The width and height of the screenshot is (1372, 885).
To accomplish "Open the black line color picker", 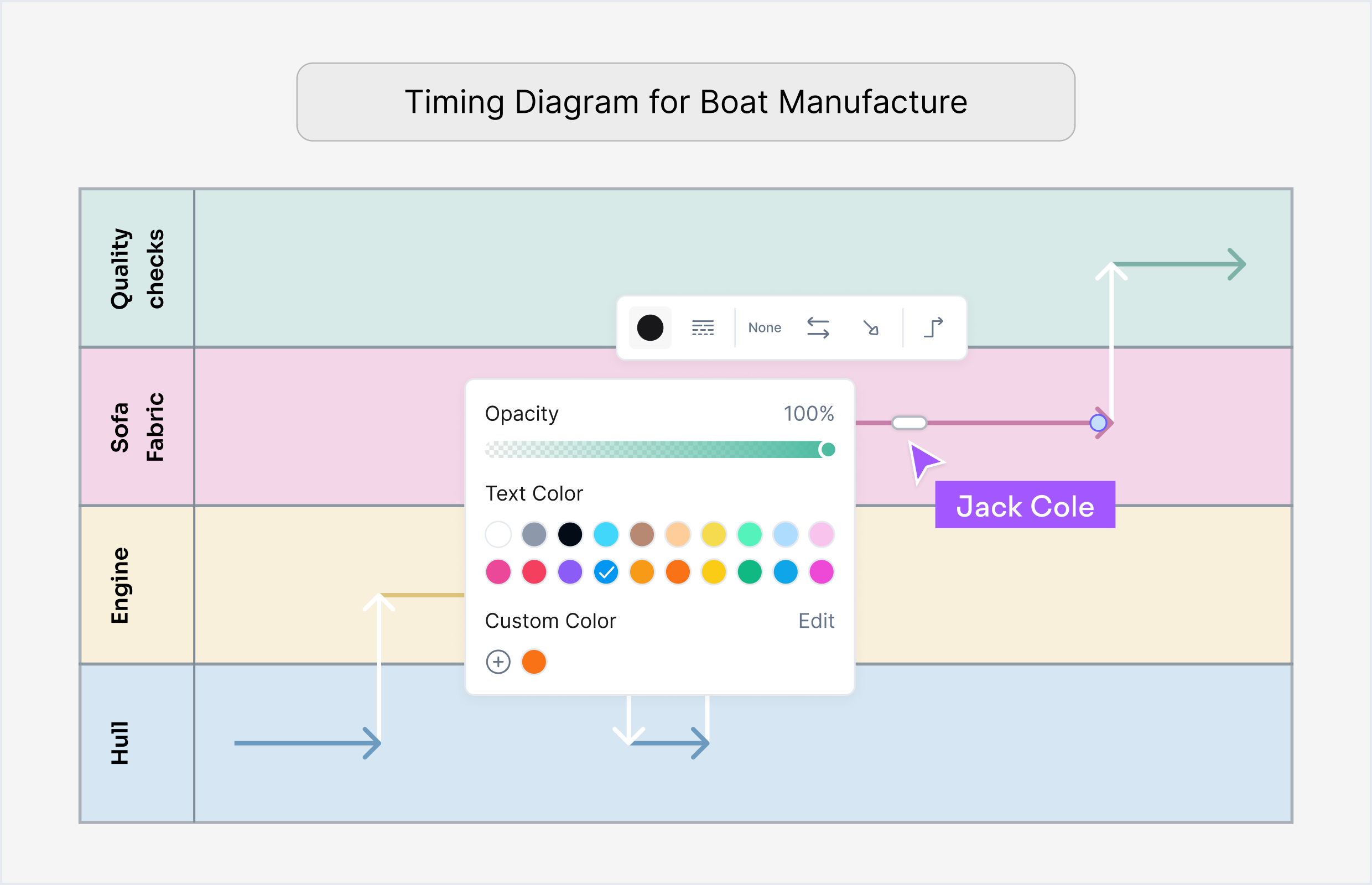I will [650, 327].
